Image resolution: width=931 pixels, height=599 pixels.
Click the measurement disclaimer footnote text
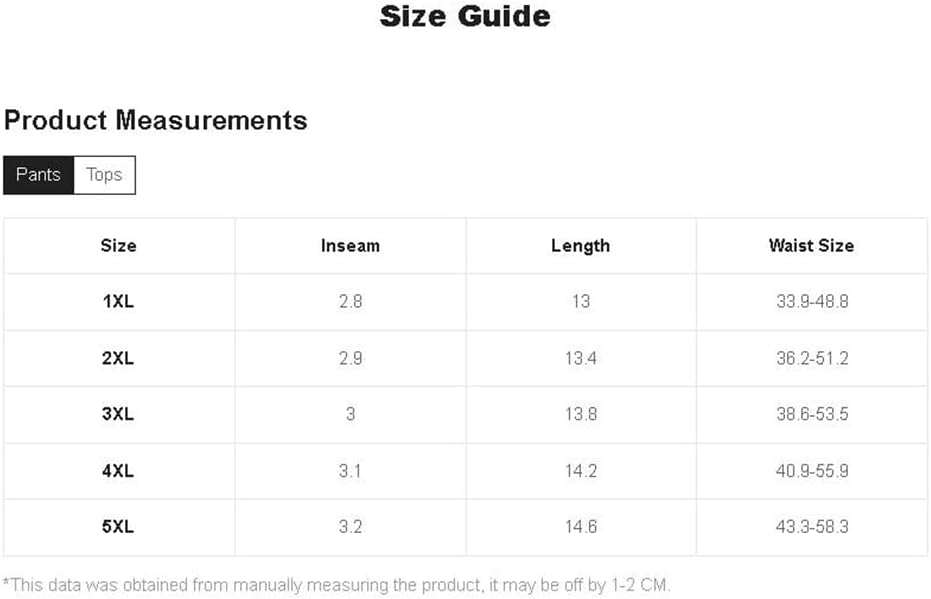click(336, 584)
